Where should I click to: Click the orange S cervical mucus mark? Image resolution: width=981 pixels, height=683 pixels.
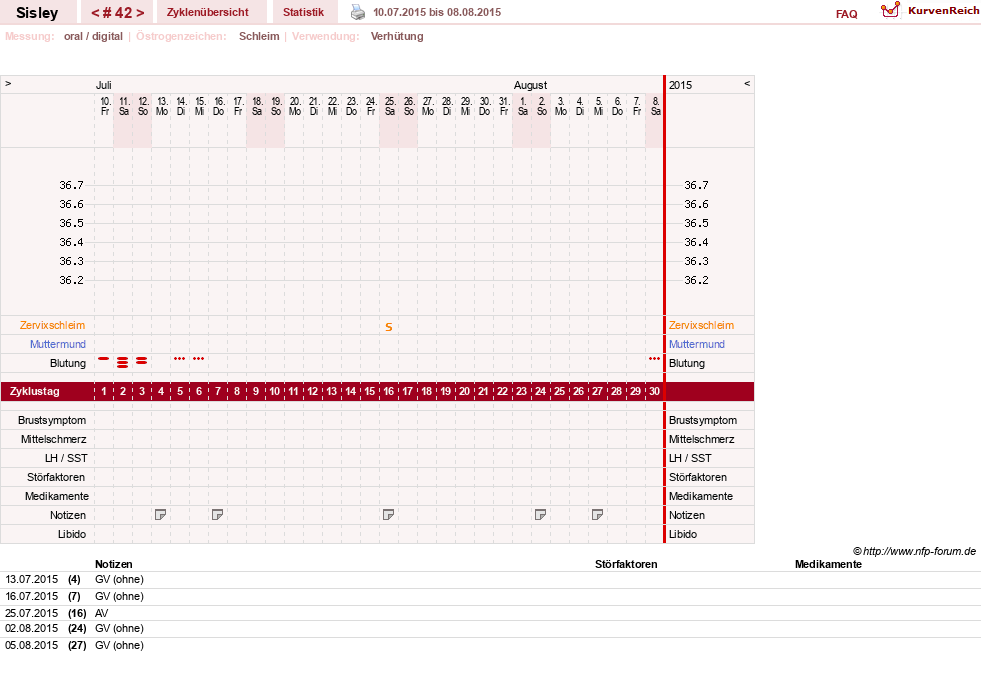pyautogui.click(x=389, y=327)
